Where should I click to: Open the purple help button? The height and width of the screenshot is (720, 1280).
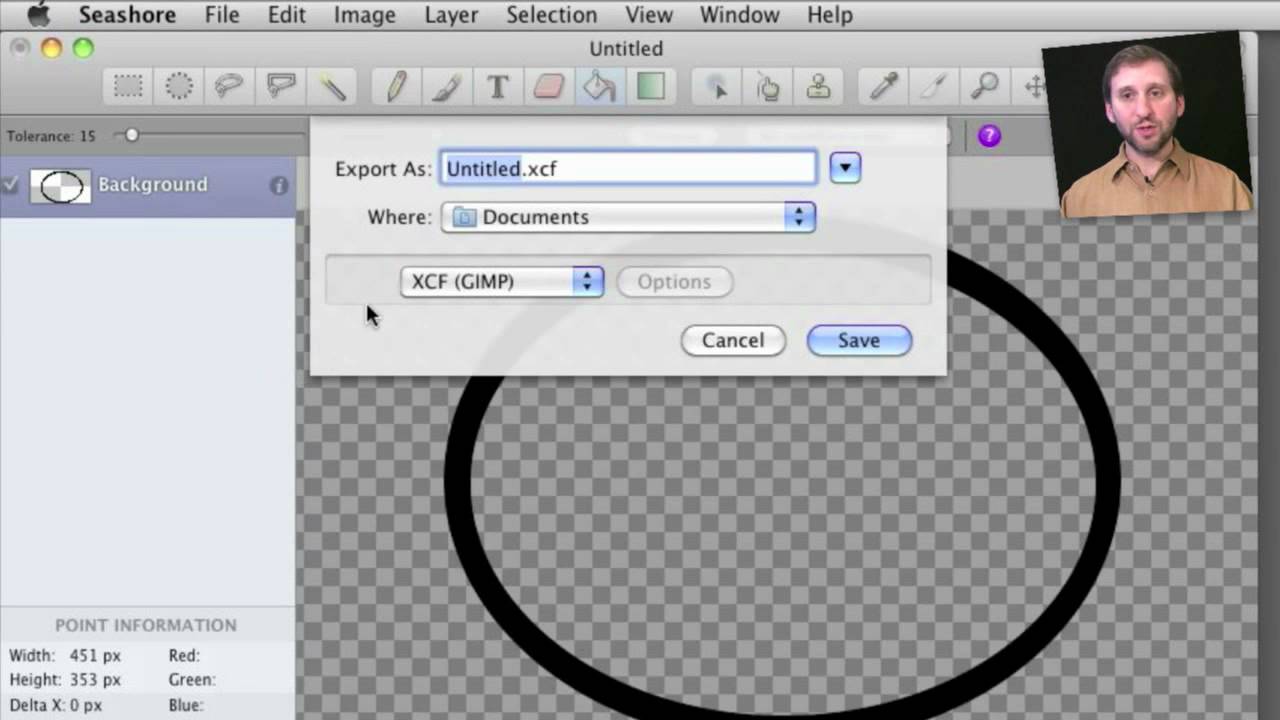click(989, 136)
